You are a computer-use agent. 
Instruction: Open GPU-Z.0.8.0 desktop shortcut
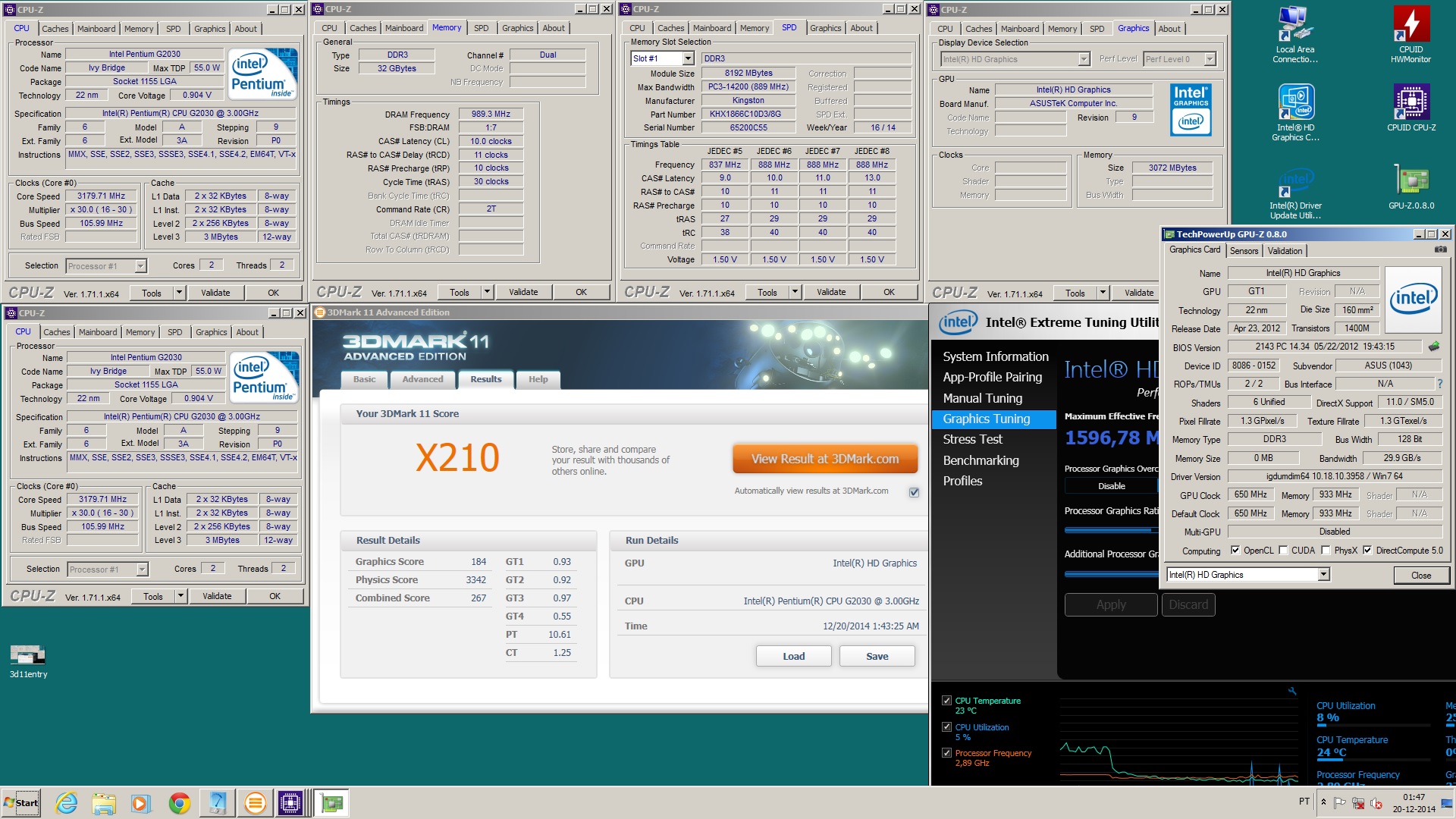(1411, 187)
